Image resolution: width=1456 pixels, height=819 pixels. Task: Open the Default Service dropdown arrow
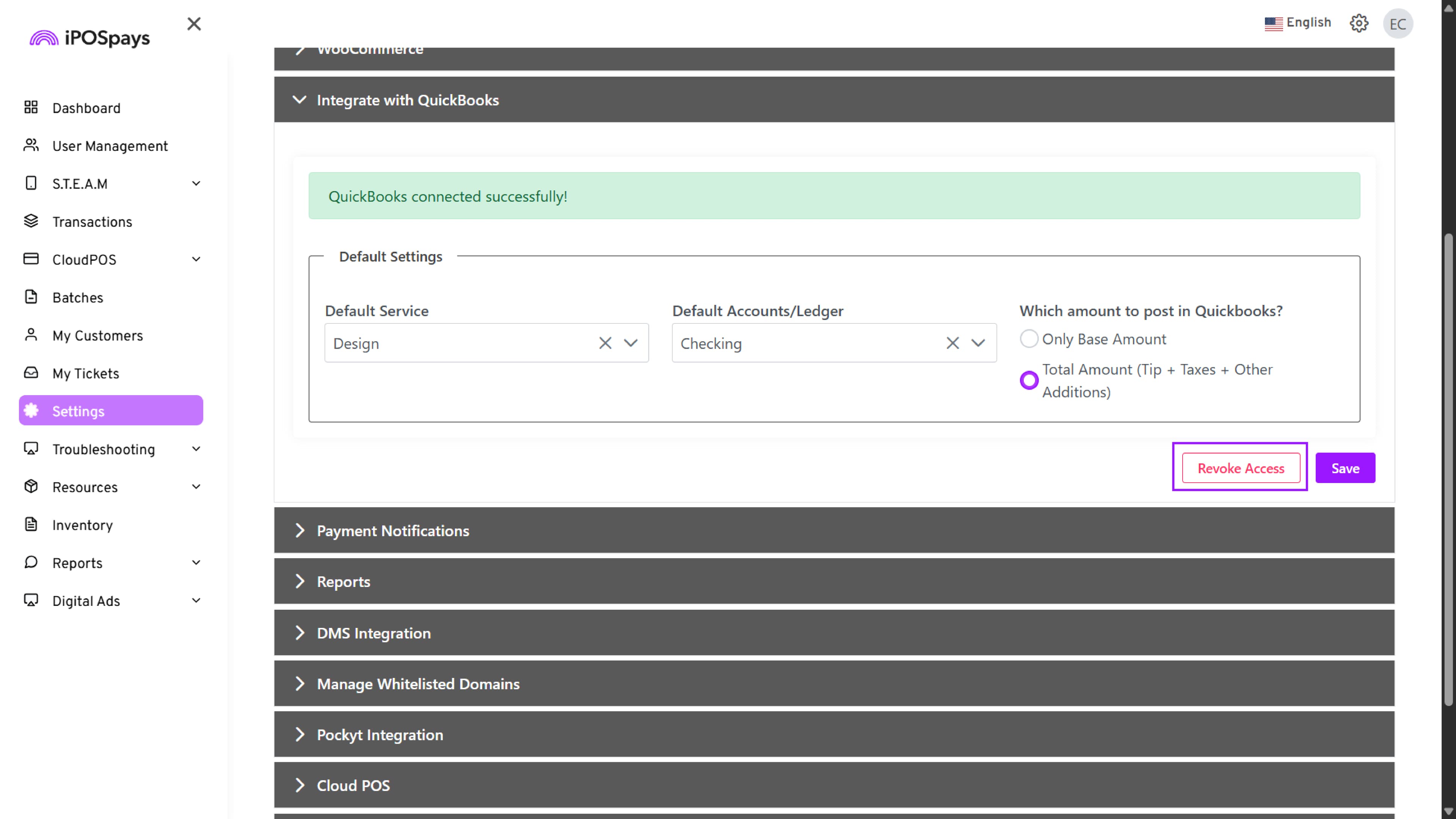(631, 343)
